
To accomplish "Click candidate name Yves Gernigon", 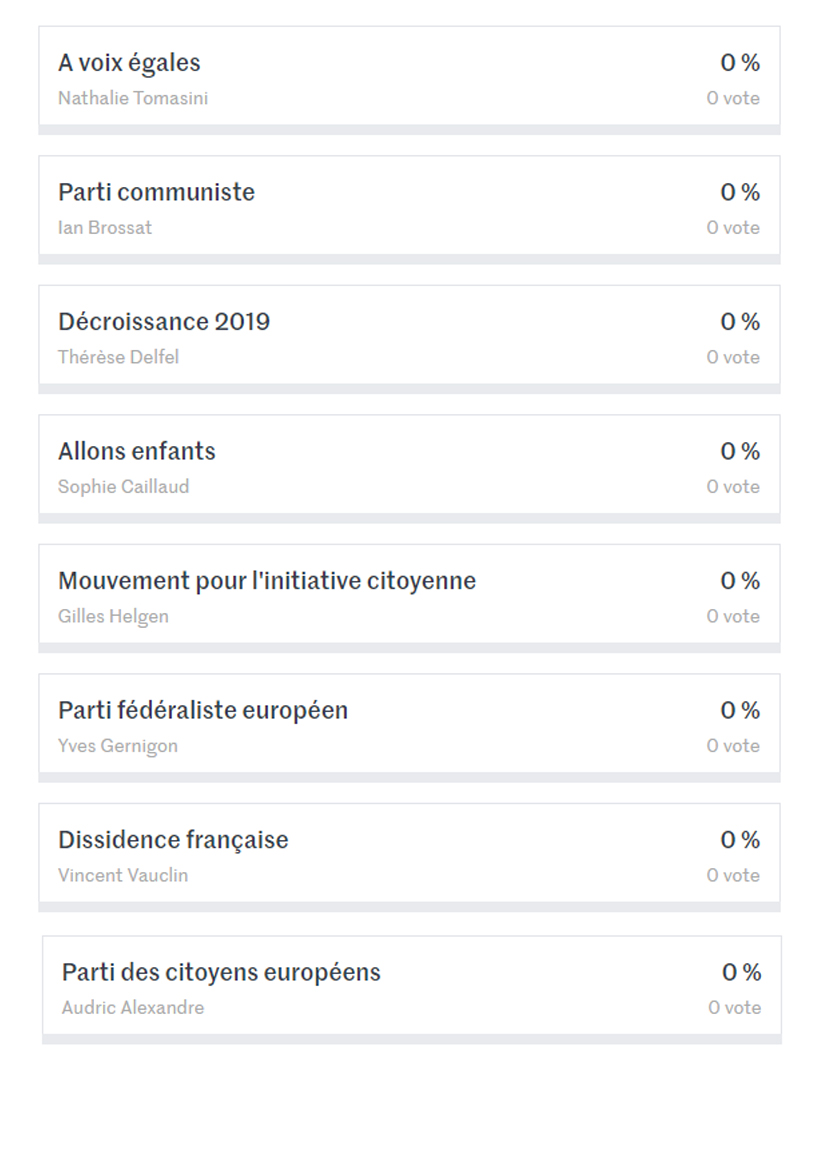I will [x=118, y=746].
